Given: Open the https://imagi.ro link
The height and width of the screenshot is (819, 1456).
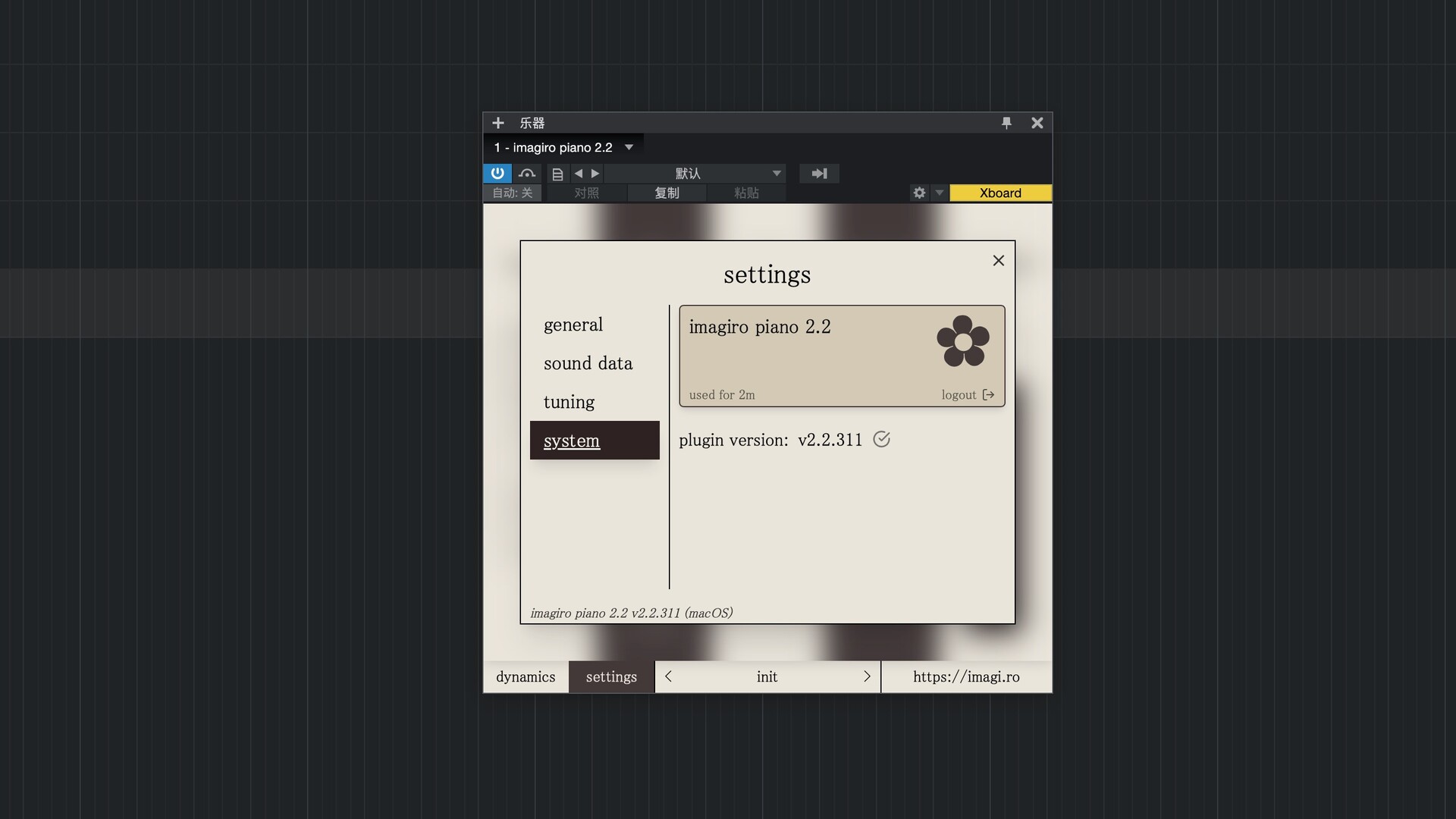Looking at the screenshot, I should coord(966,676).
